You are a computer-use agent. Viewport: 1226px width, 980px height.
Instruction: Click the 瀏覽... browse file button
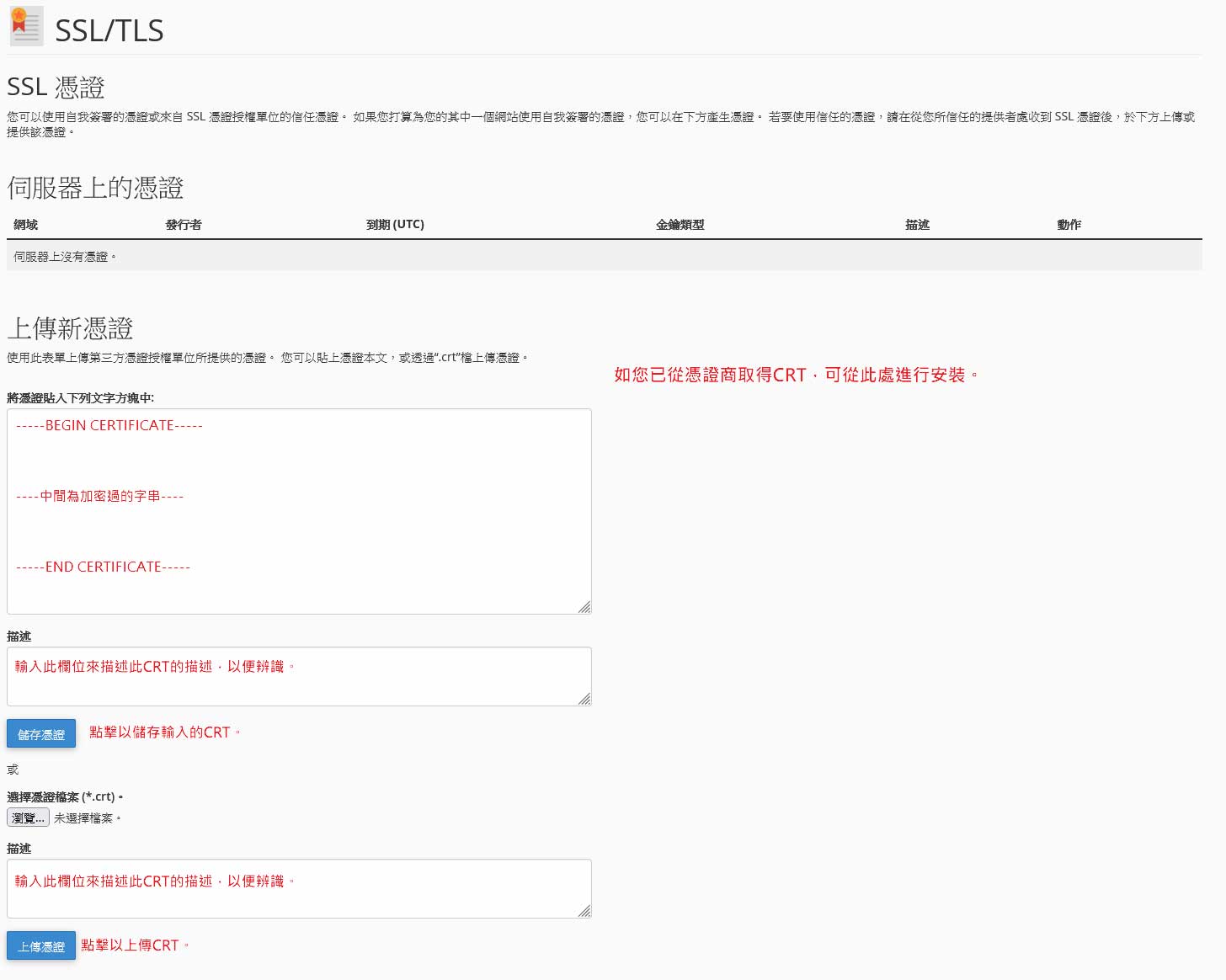(28, 818)
